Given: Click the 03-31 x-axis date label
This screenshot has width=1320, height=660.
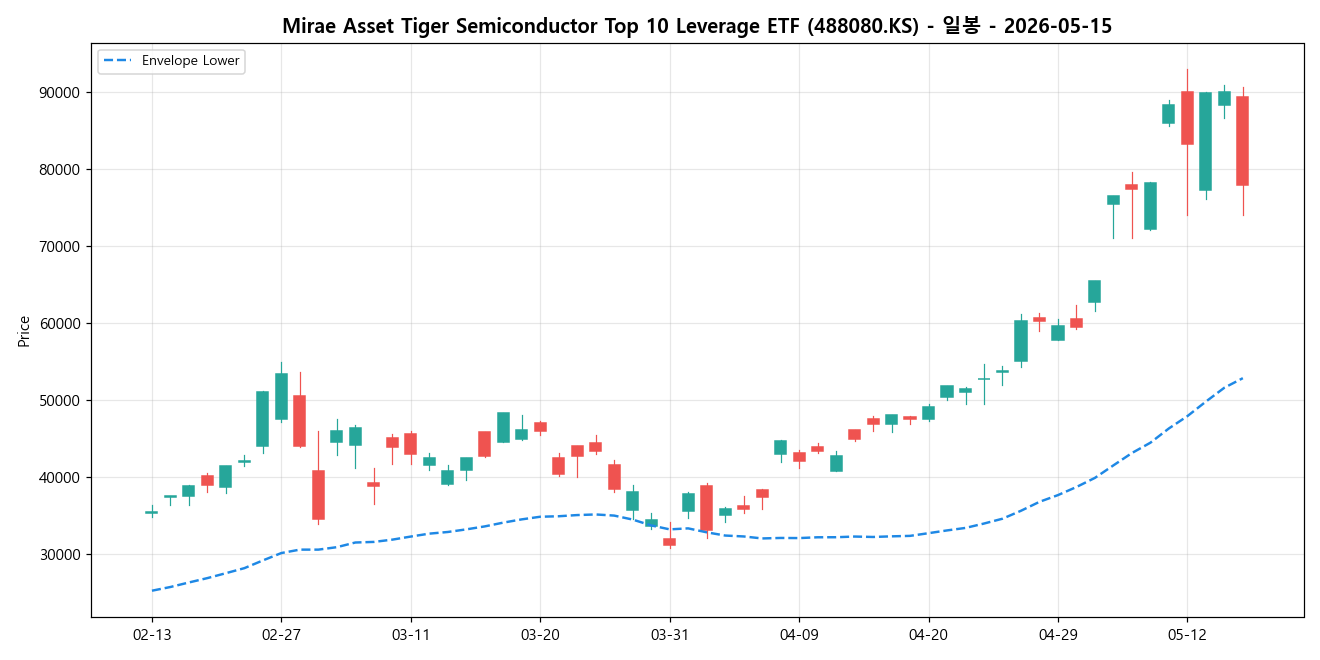Looking at the screenshot, I should tap(669, 635).
